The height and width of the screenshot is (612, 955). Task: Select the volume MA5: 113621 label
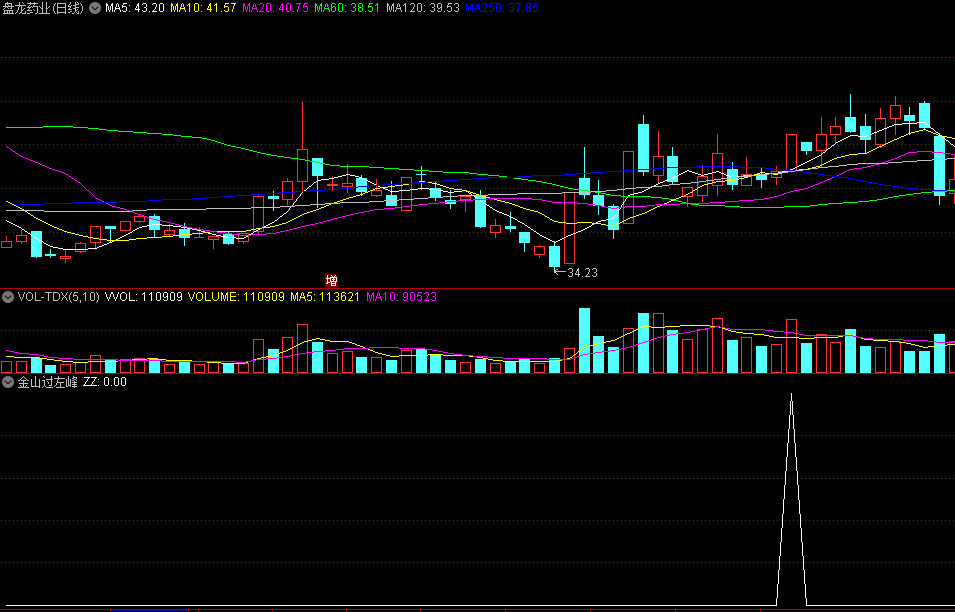[325, 297]
